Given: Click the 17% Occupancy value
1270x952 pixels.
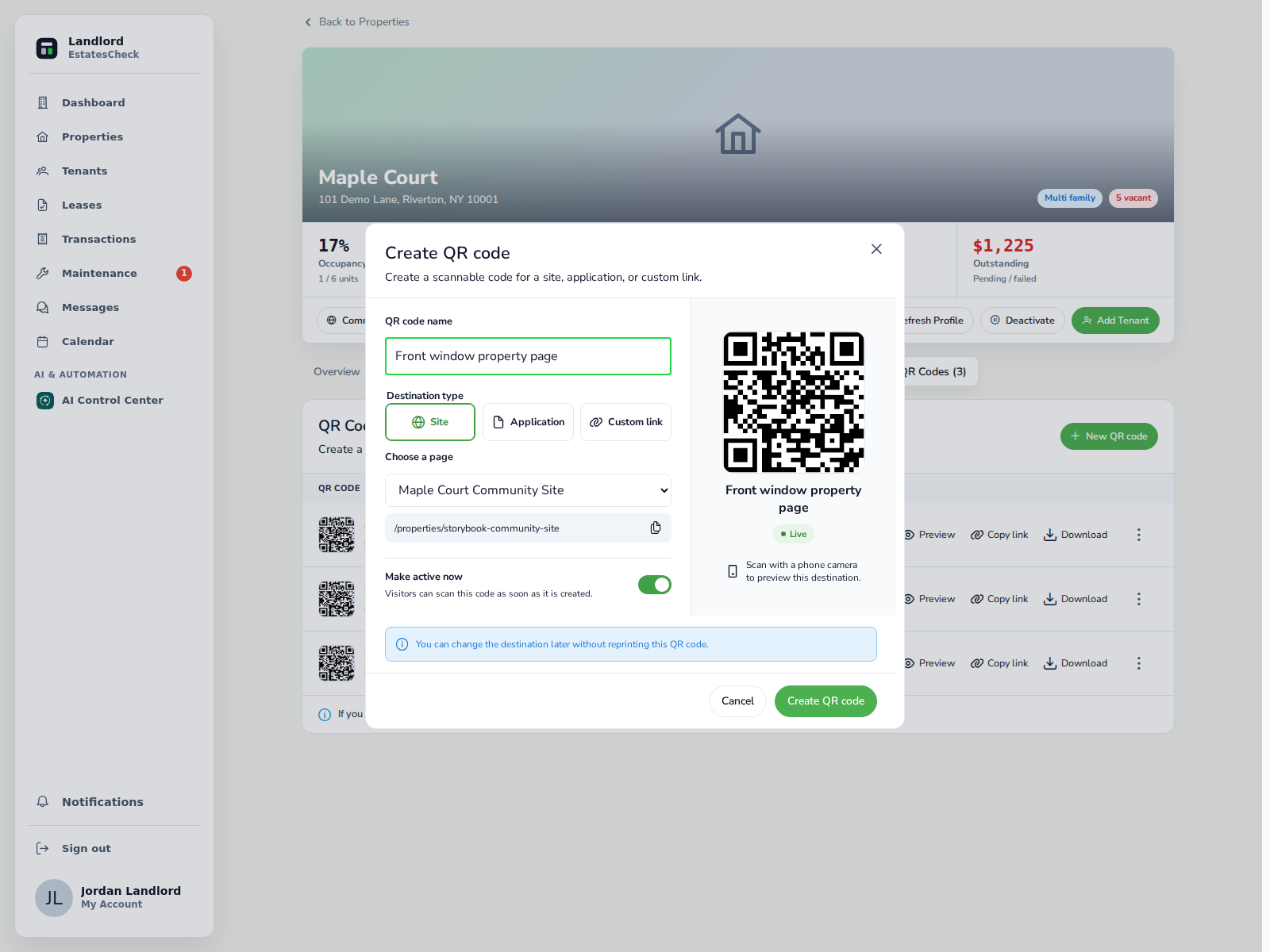Looking at the screenshot, I should click(x=334, y=246).
